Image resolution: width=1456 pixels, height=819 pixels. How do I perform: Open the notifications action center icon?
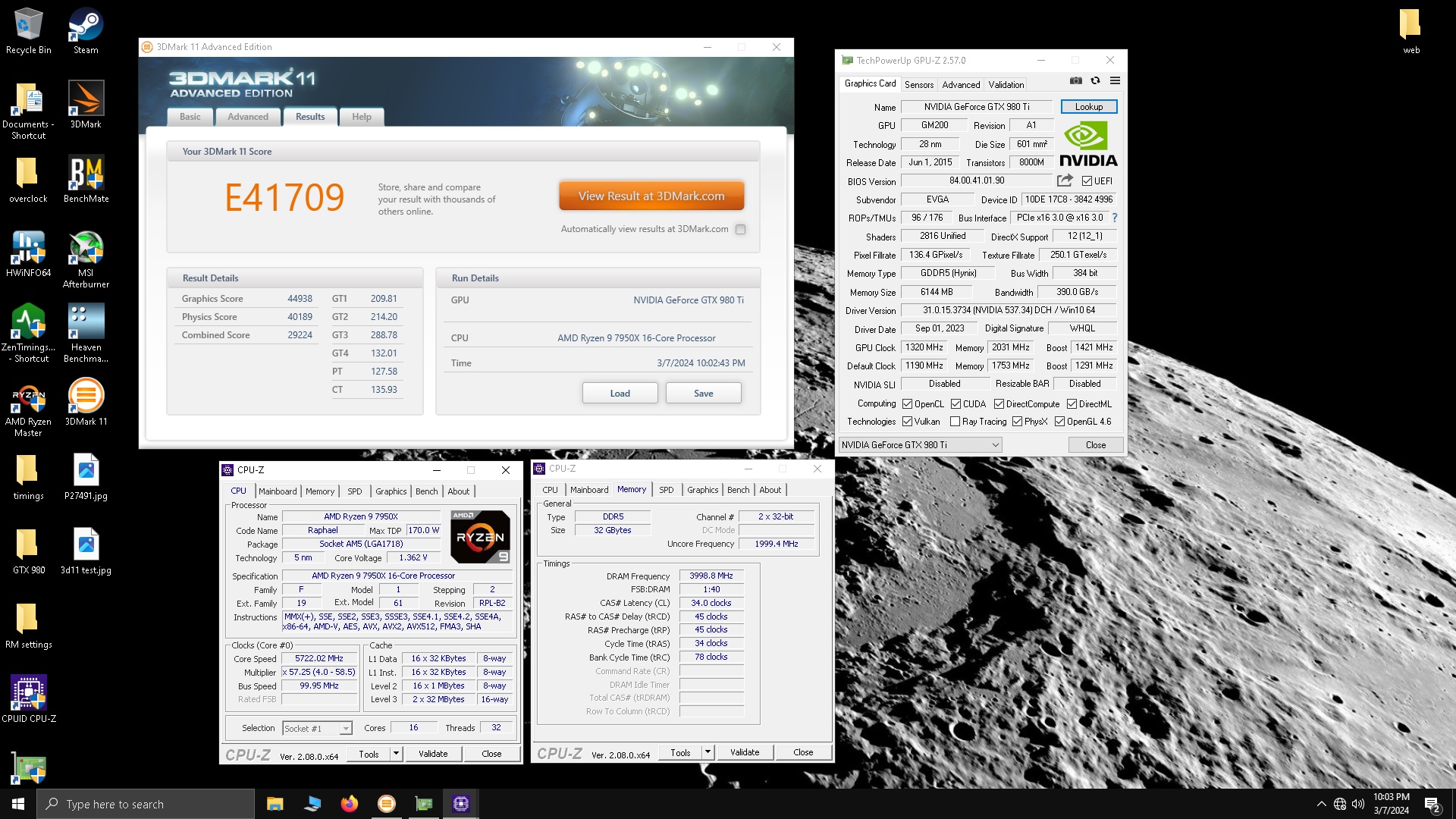point(1432,804)
